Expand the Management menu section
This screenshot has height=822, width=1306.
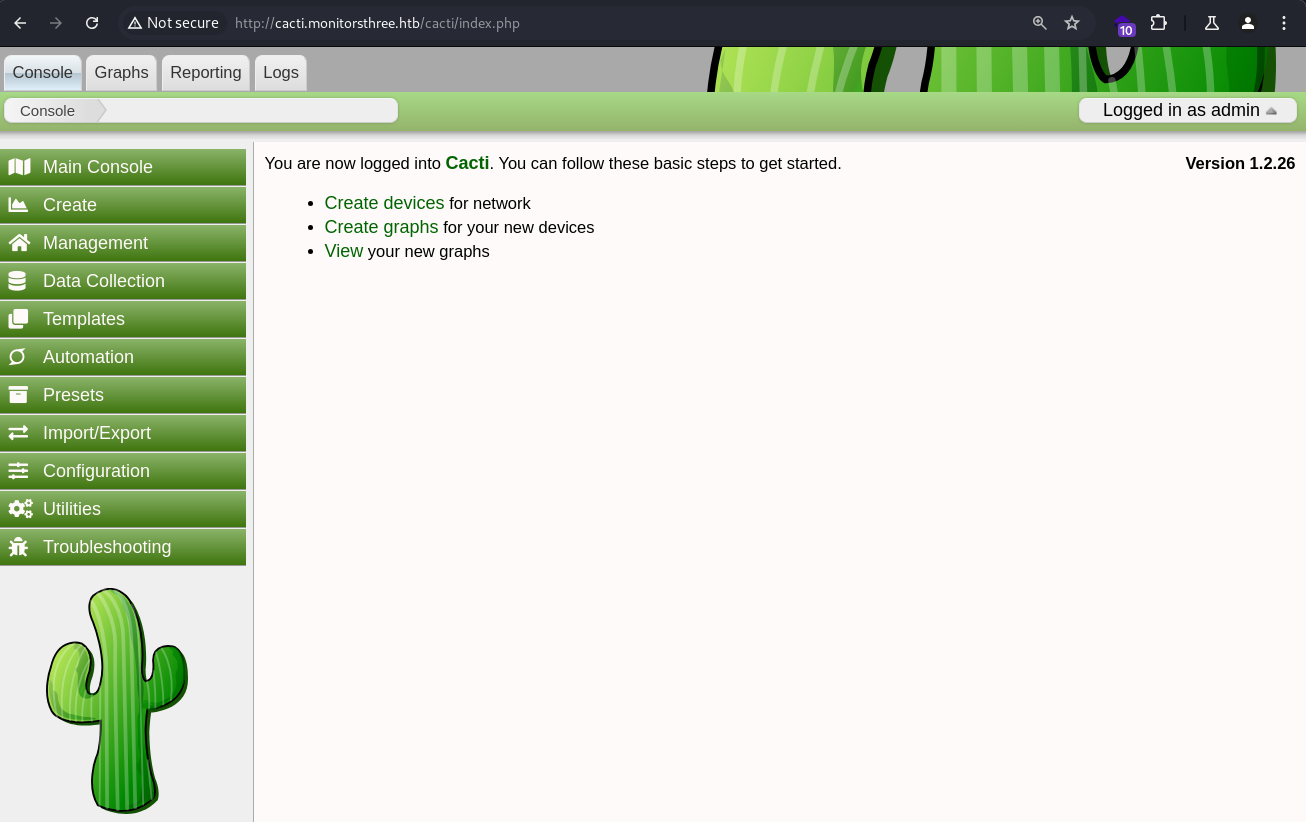[x=123, y=243]
